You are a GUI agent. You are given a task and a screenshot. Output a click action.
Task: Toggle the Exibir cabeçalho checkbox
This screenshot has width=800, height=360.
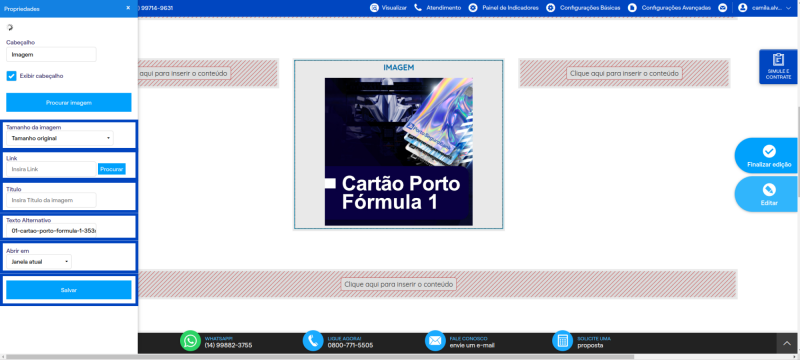click(x=11, y=76)
